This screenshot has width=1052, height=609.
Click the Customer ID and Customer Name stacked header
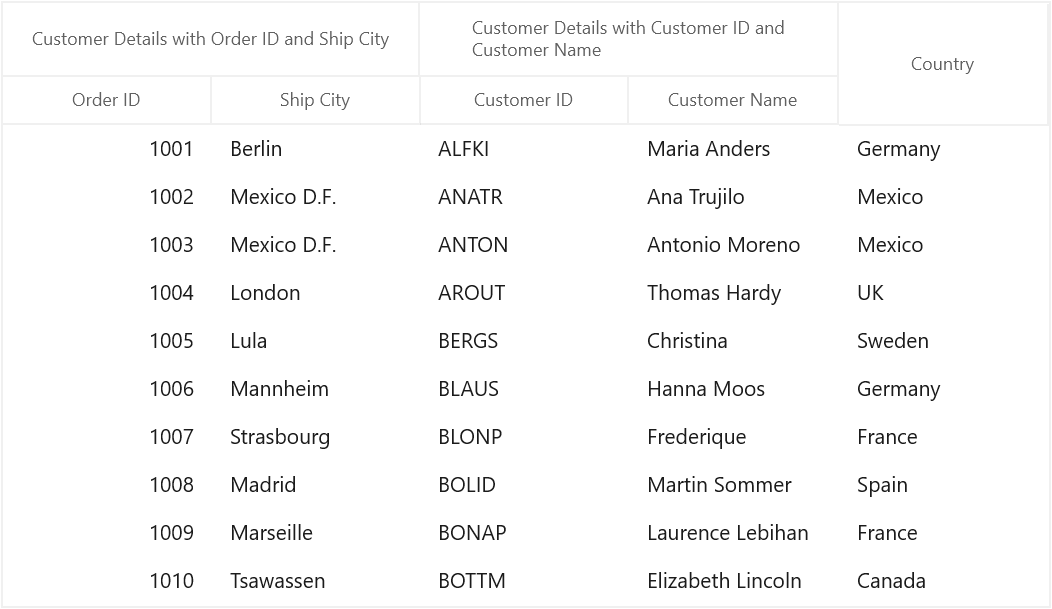pos(628,39)
